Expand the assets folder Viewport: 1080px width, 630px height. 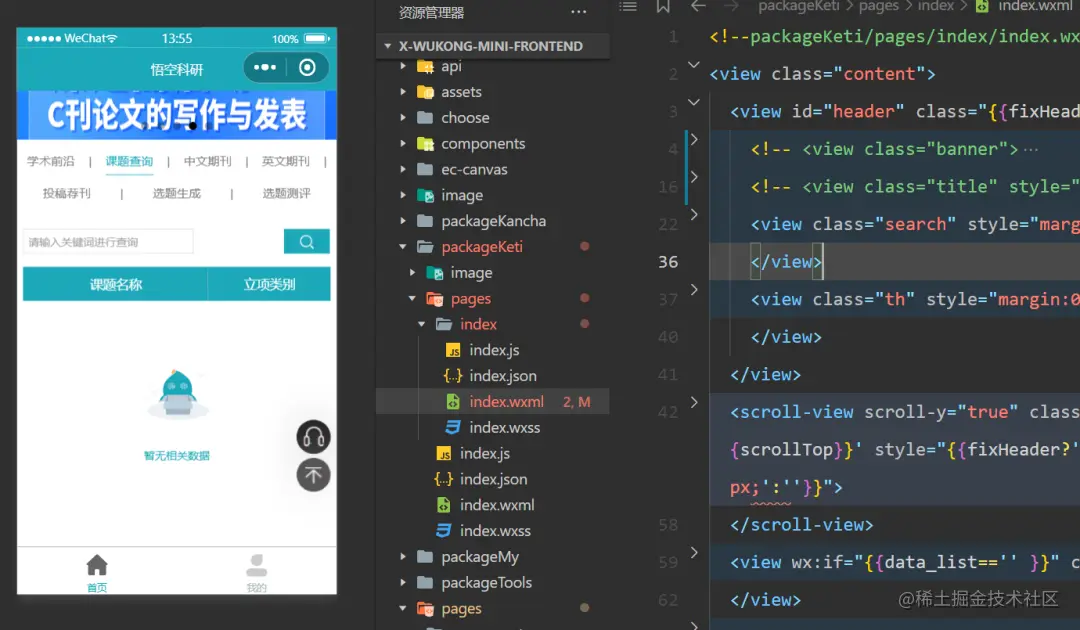point(403,92)
